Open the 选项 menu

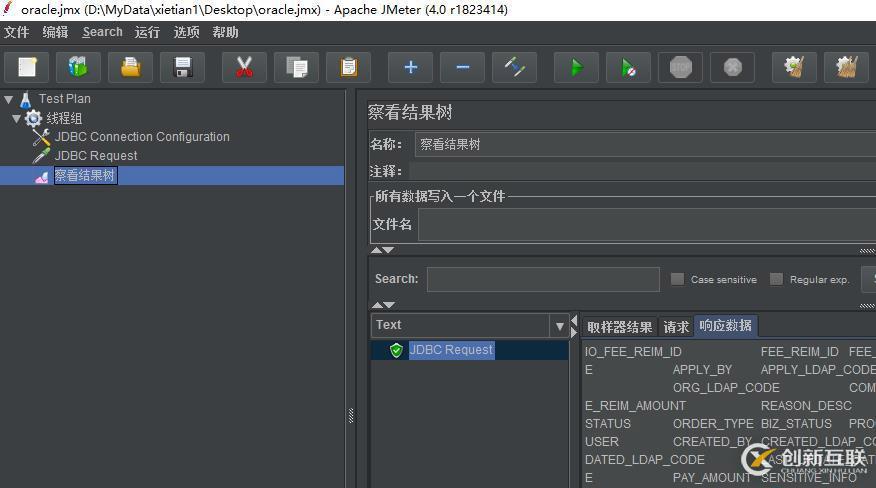(186, 32)
